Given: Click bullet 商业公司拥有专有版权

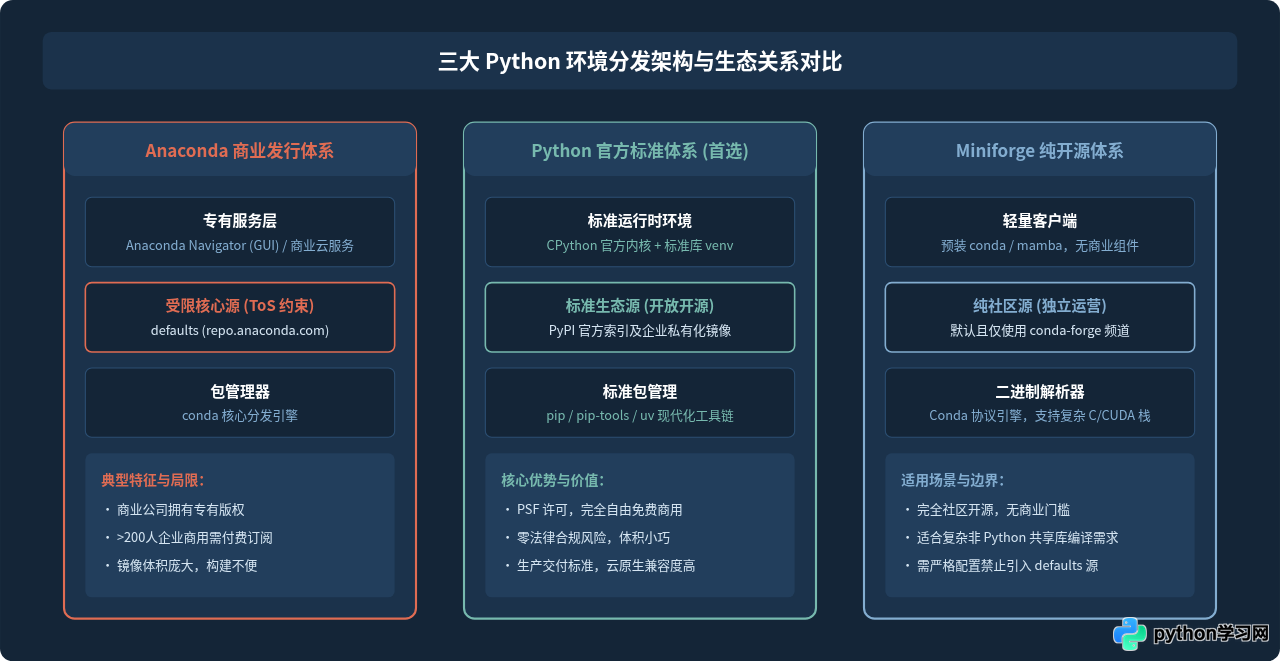Looking at the screenshot, I should pyautogui.click(x=182, y=510).
